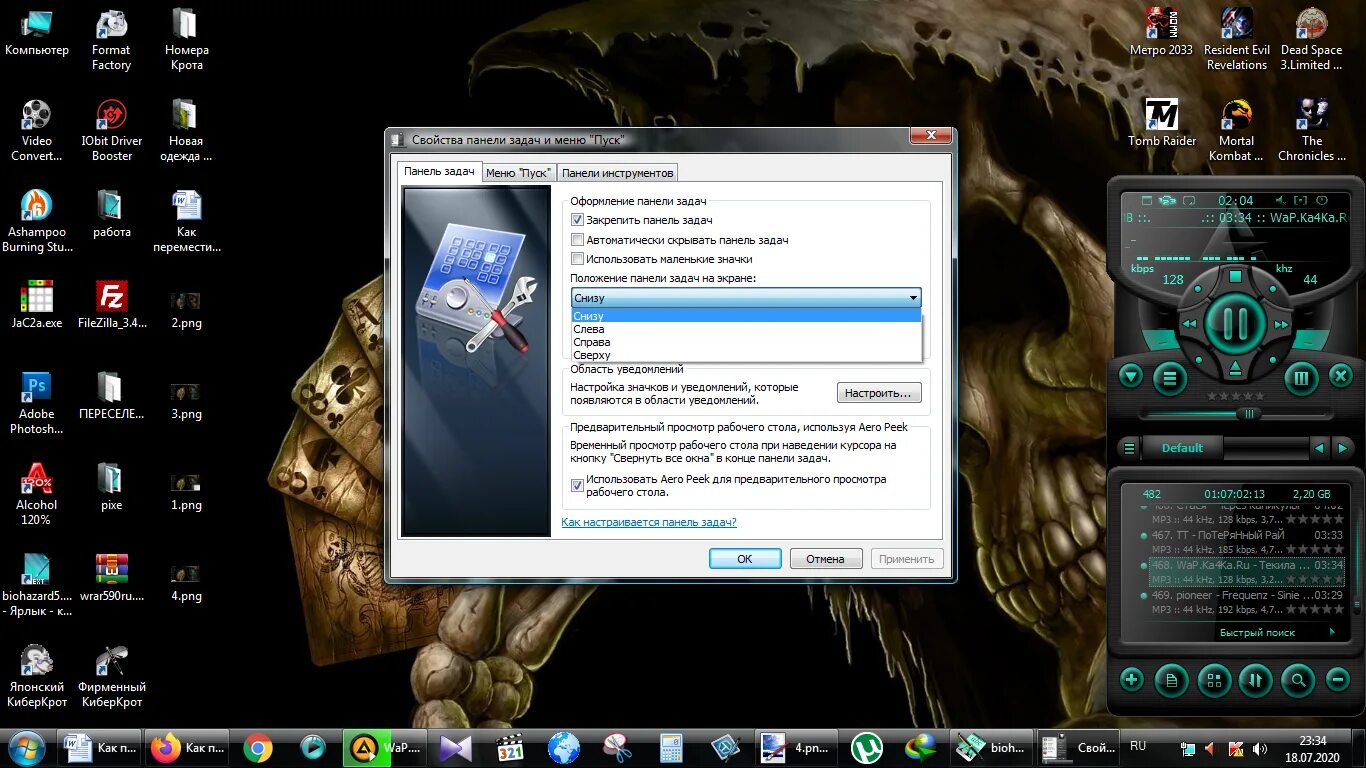Enable Автоматически скрывать панель задач
This screenshot has height=768, width=1366.
tap(577, 240)
